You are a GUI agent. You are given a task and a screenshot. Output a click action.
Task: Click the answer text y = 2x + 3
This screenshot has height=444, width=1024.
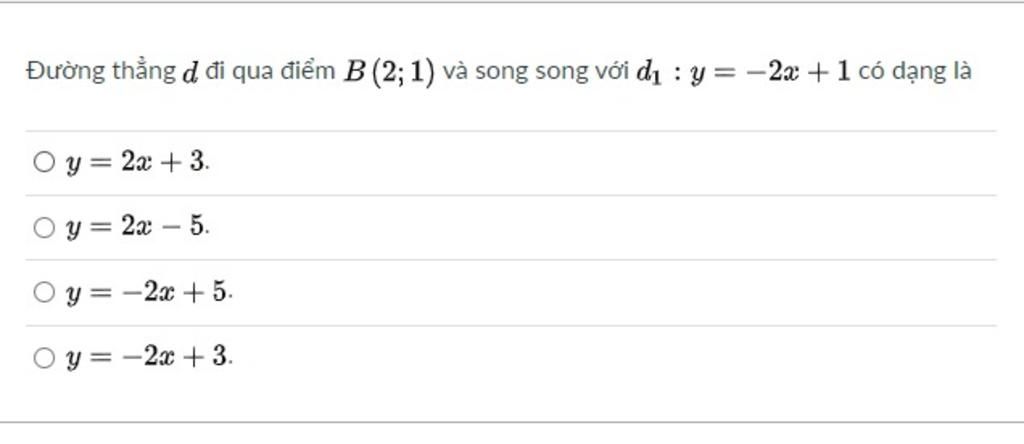coord(137,162)
